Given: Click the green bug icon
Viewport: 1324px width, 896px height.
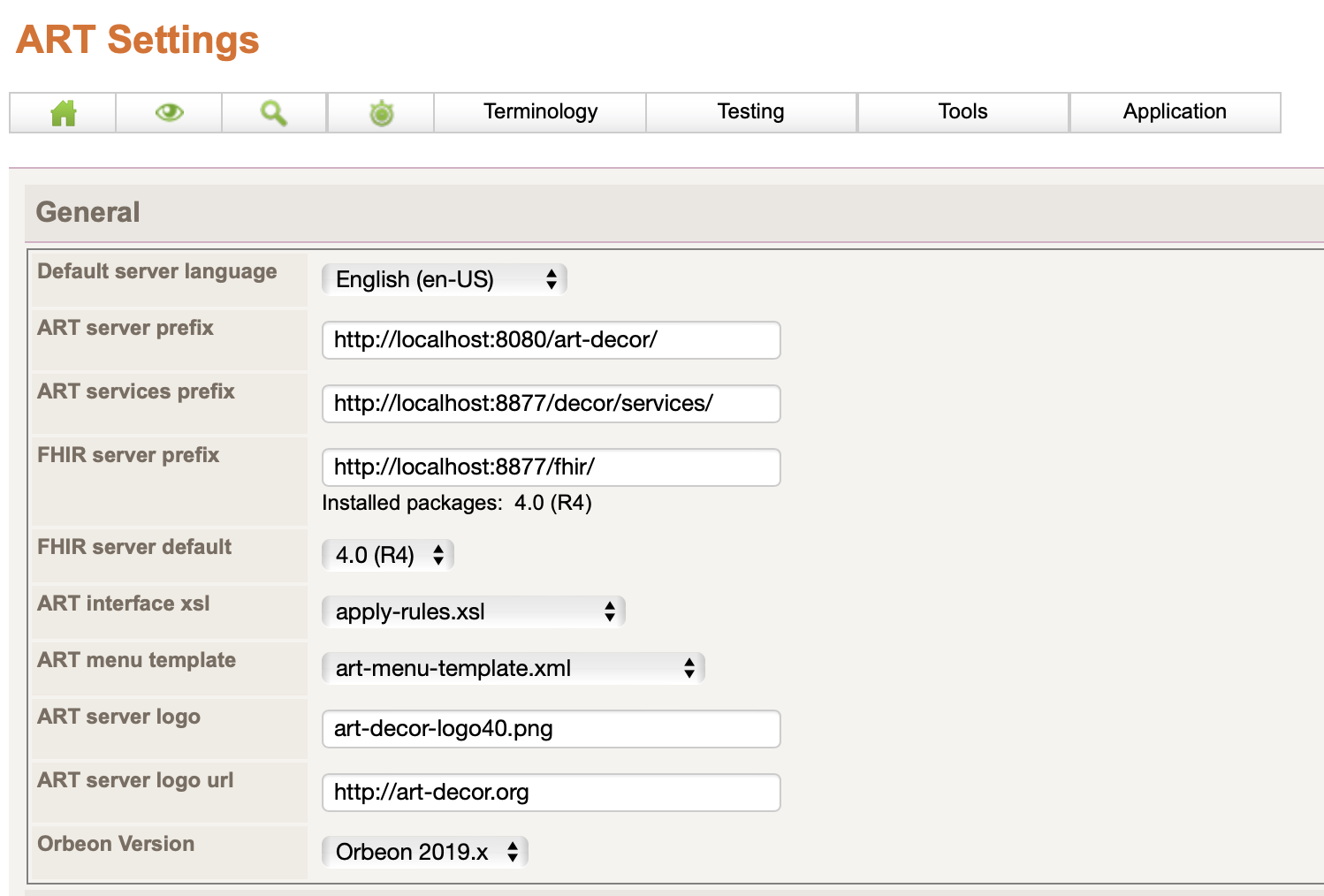Looking at the screenshot, I should 381,113.
